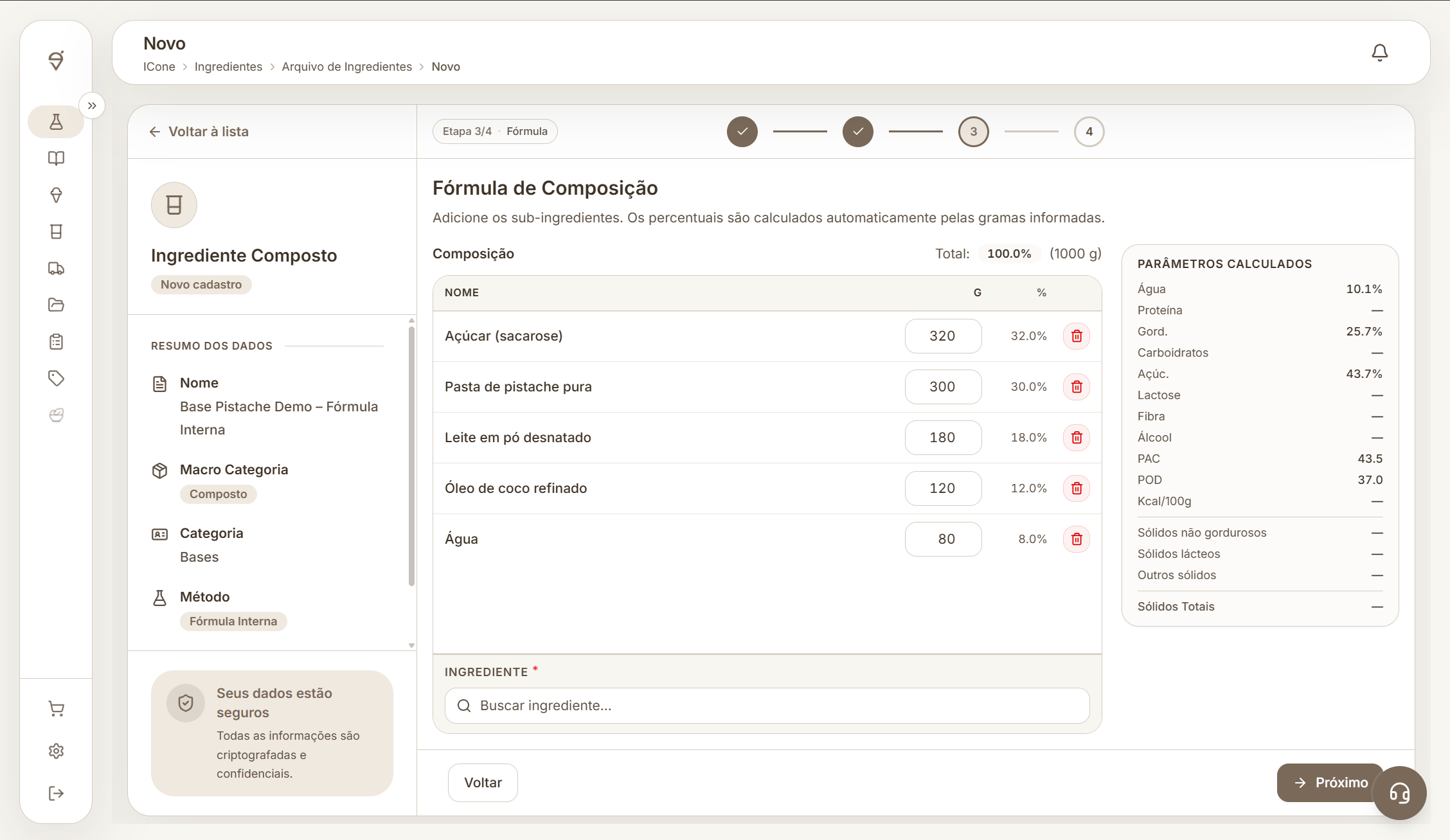Click the summary scrollbar up arrow
1450x840 pixels.
coord(411,320)
